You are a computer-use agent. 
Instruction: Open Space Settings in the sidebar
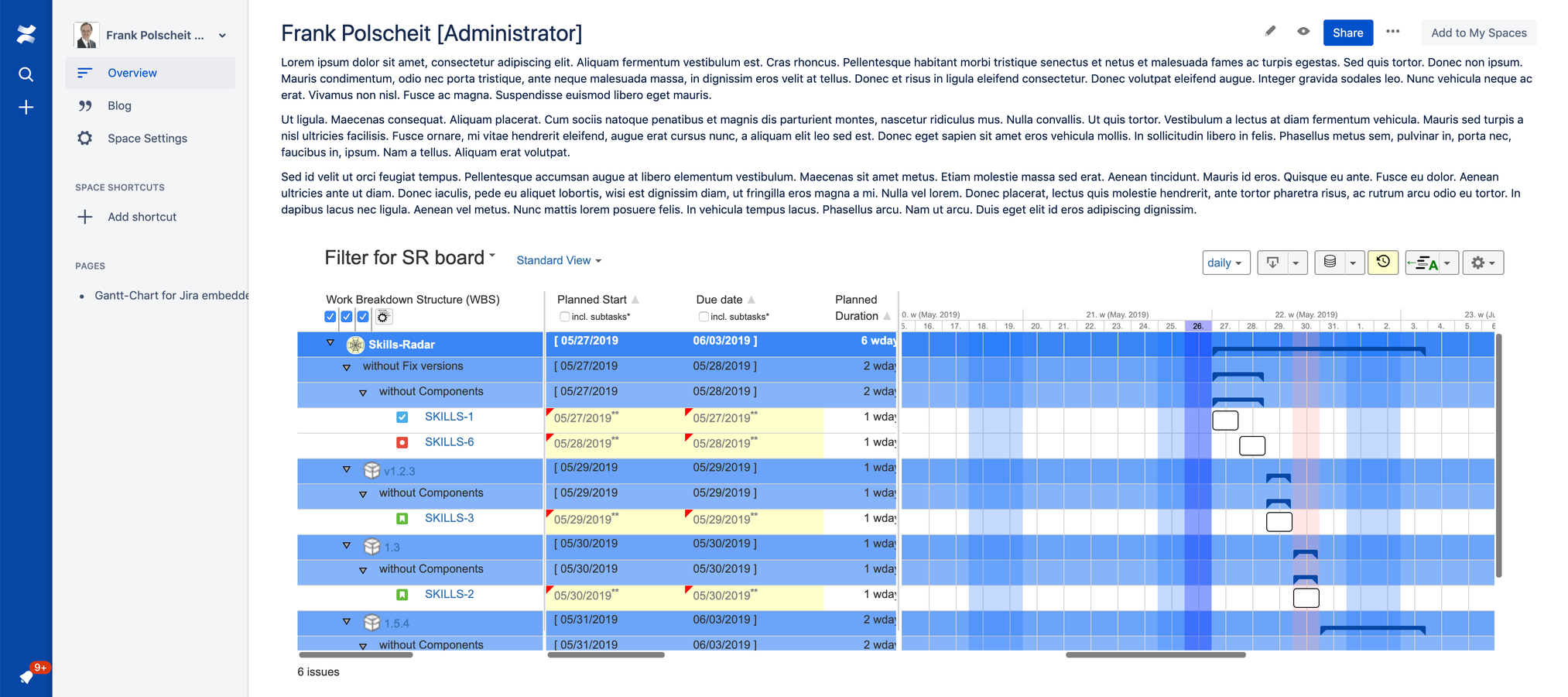coord(150,138)
